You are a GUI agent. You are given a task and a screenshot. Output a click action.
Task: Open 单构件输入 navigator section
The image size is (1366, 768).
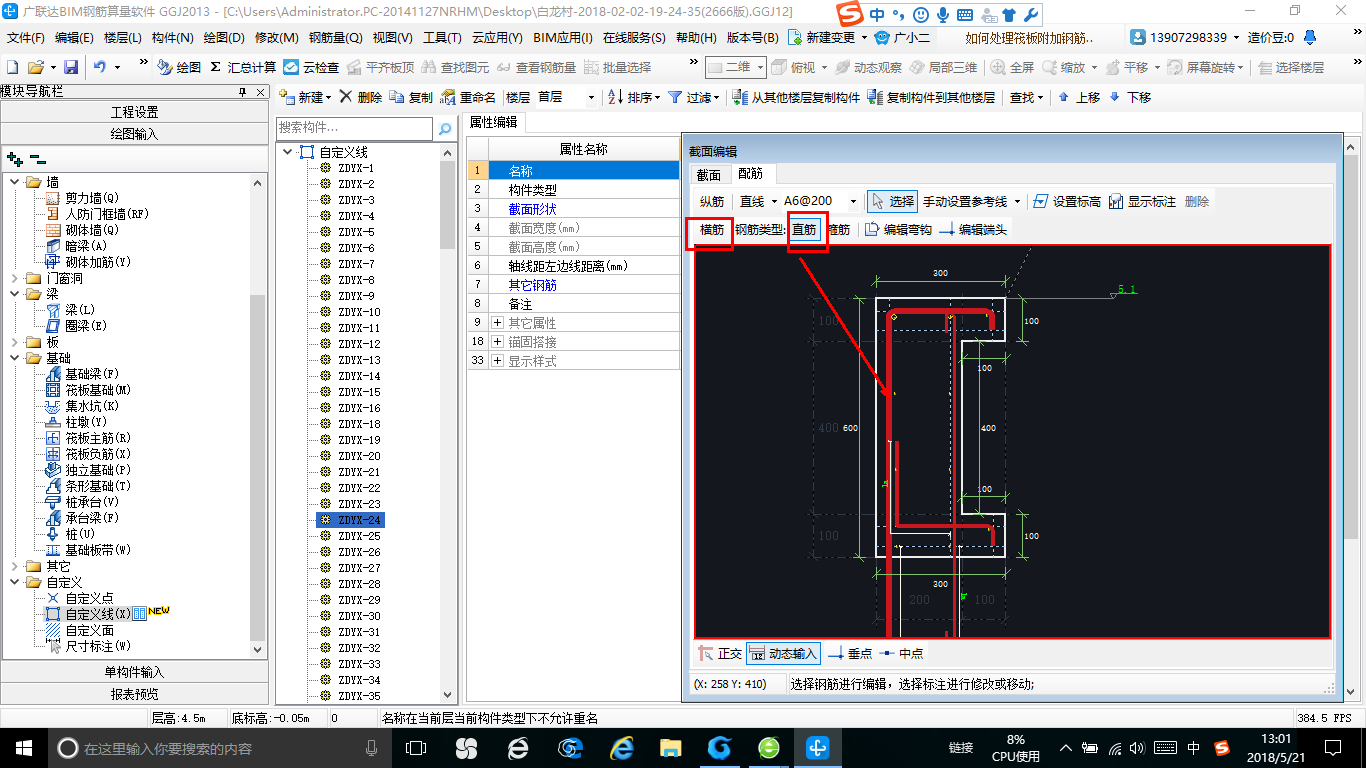[x=135, y=672]
